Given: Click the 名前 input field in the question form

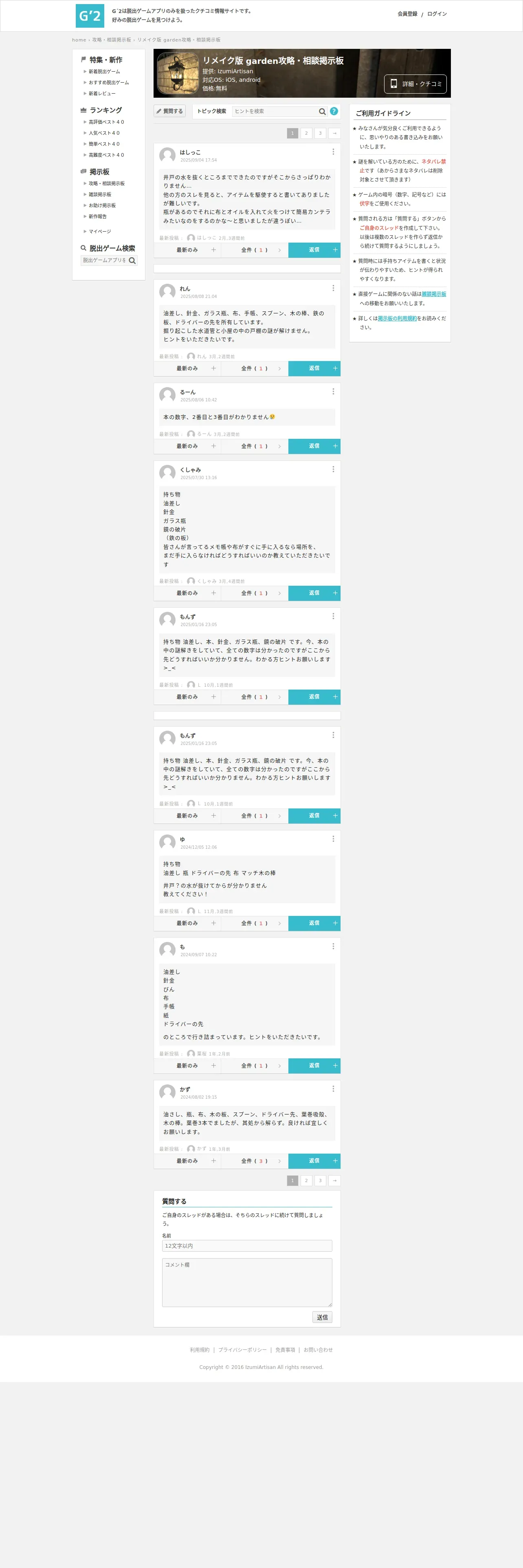Looking at the screenshot, I should tap(247, 1246).
